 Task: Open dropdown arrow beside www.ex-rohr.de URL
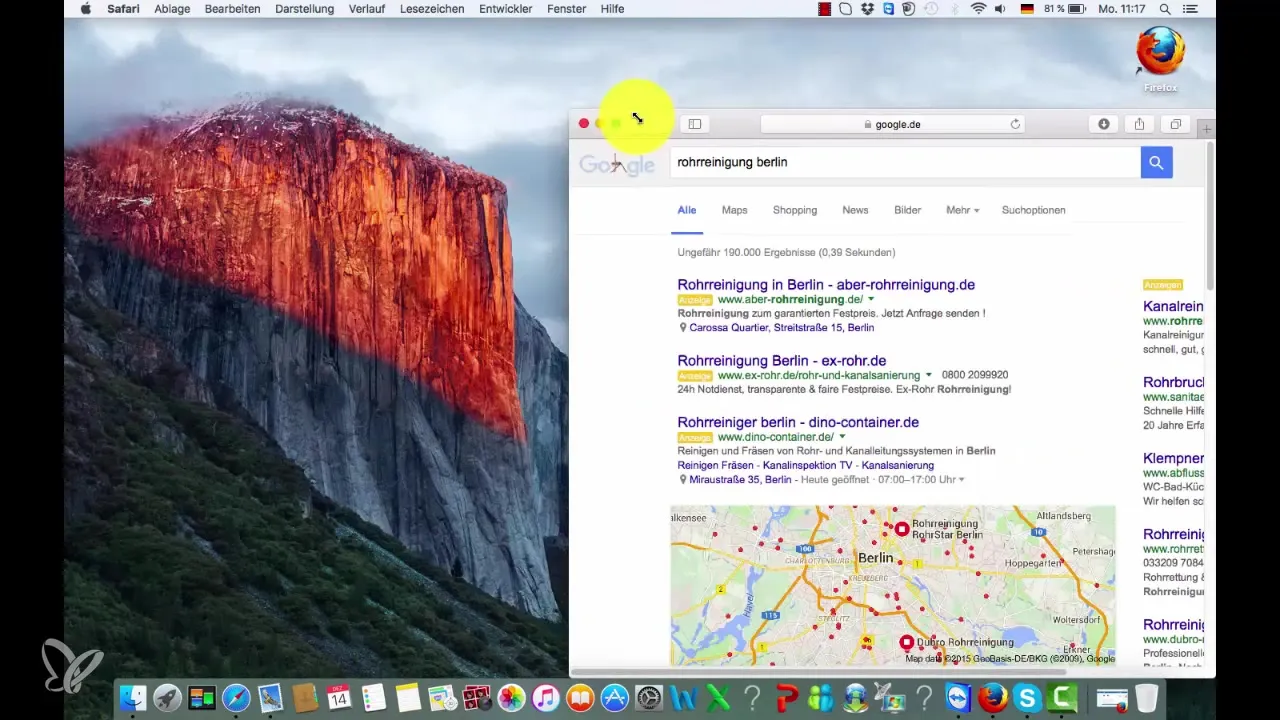929,375
